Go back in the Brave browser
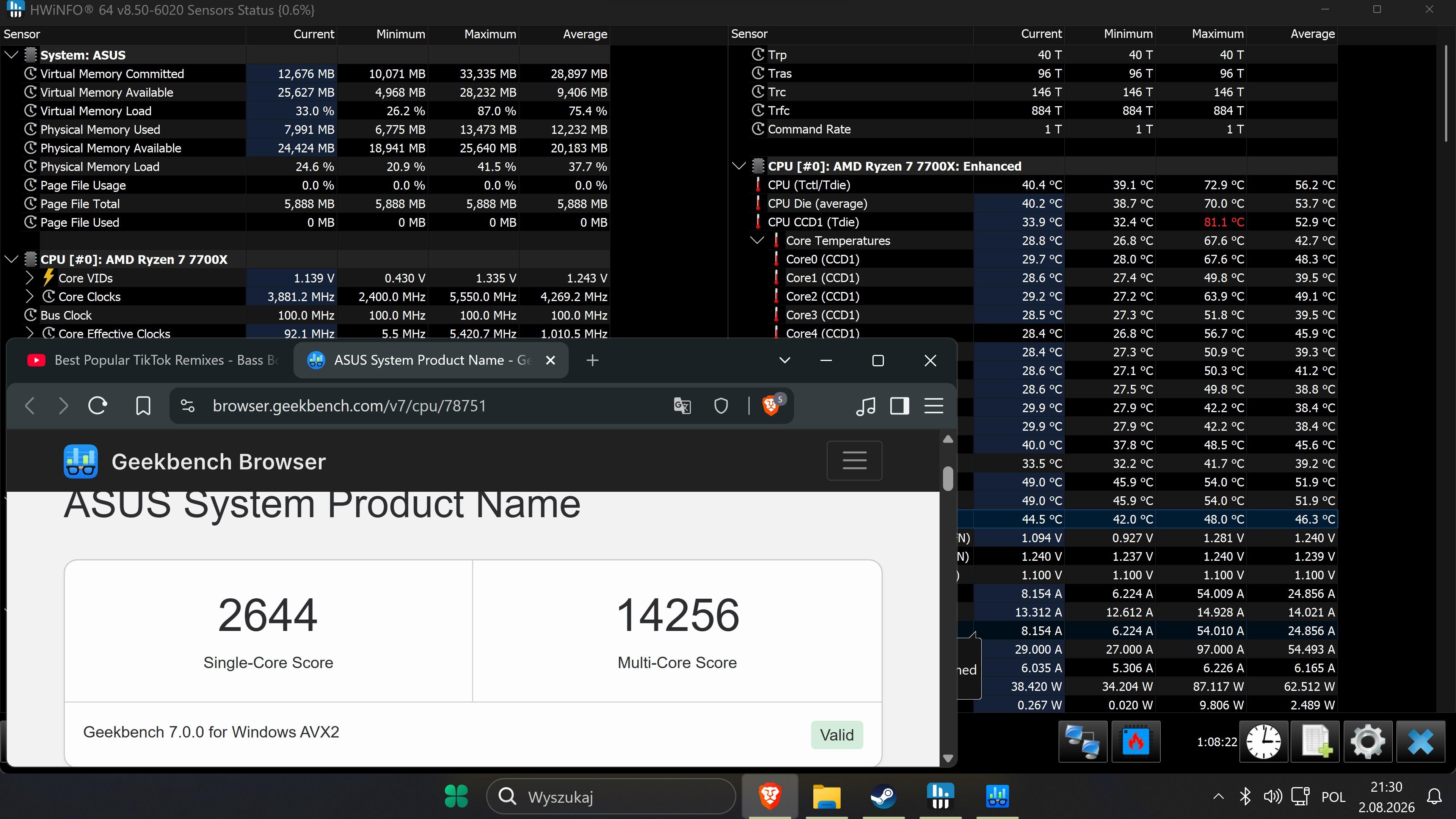1456x819 pixels. [x=30, y=406]
